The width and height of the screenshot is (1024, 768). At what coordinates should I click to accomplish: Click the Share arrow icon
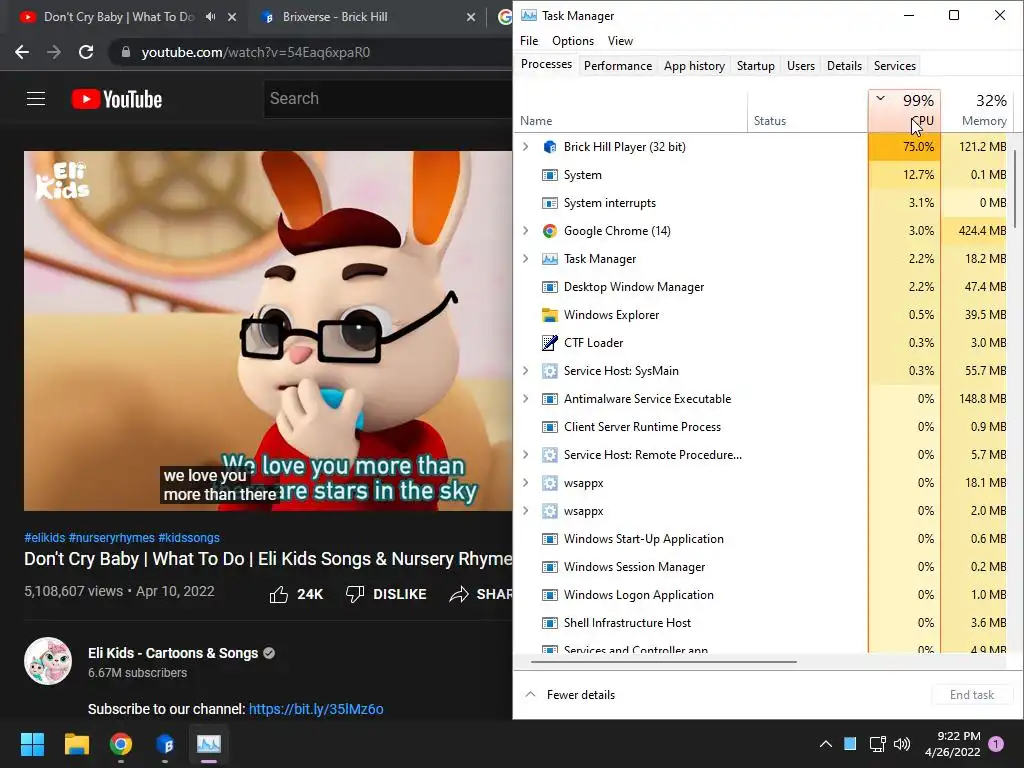(x=459, y=594)
